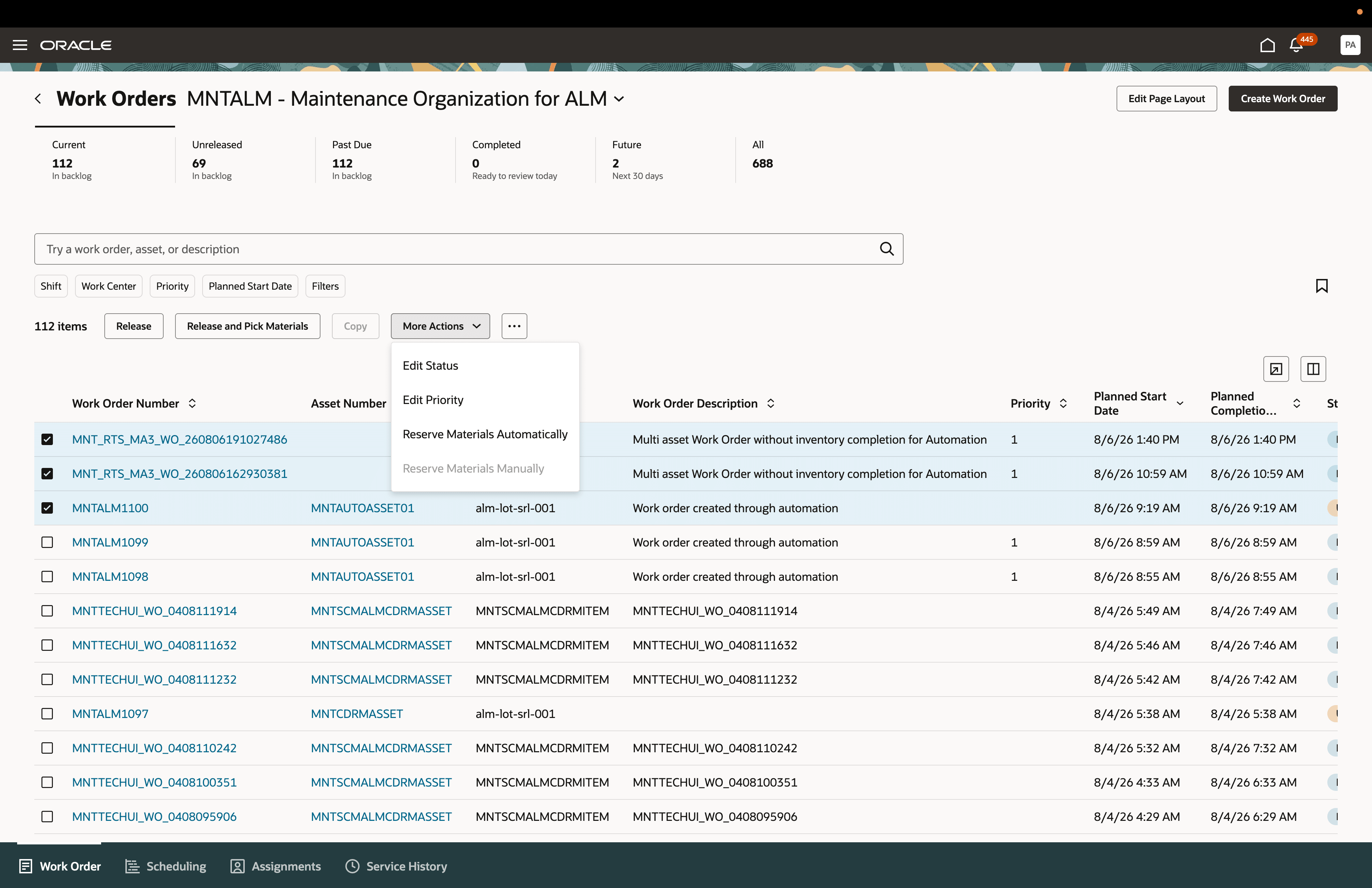This screenshot has width=1372, height=888.
Task: Open work order MNTTECHUI_WO_0408110242 link
Action: click(154, 748)
